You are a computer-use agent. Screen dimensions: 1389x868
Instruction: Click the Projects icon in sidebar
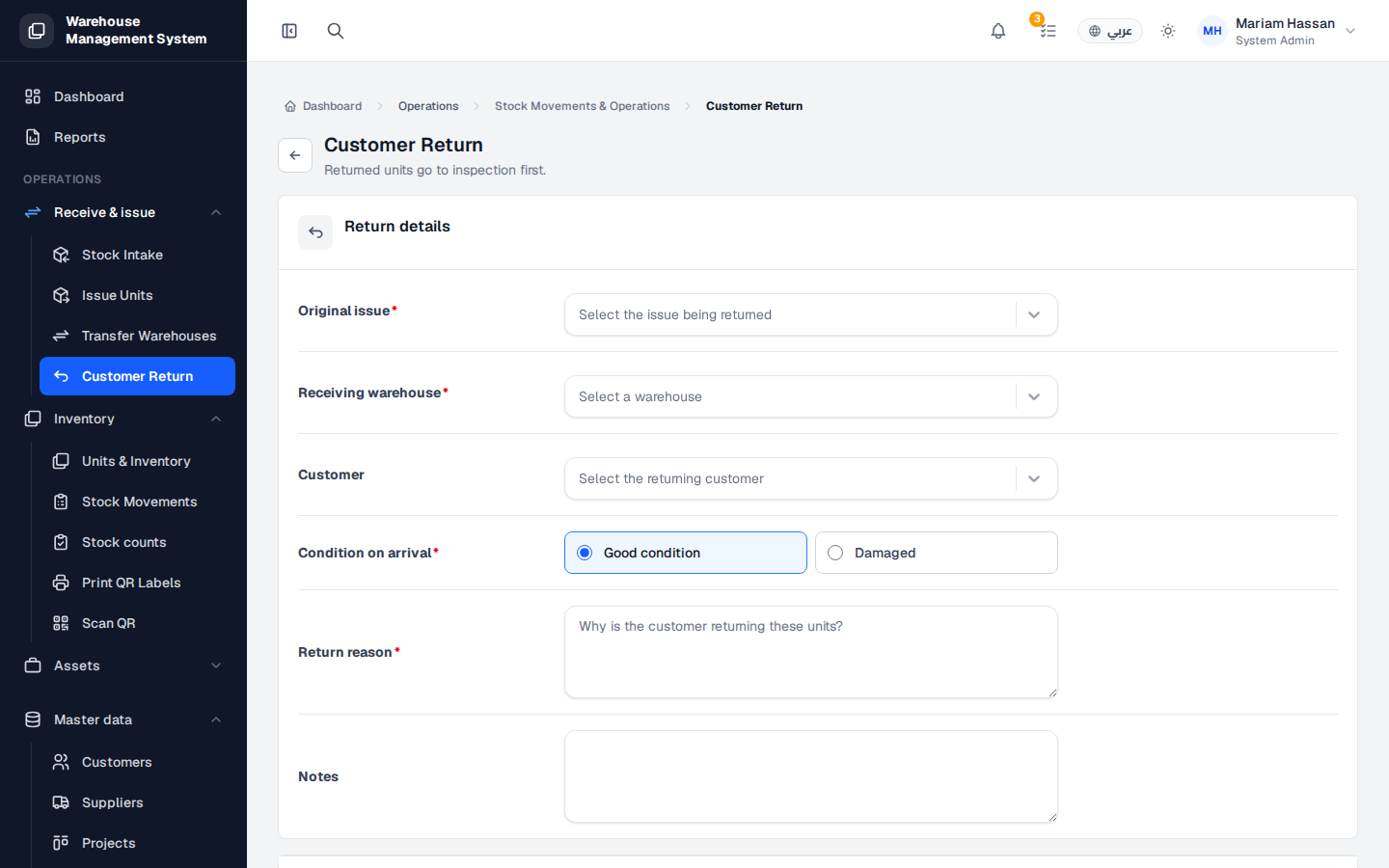[61, 843]
